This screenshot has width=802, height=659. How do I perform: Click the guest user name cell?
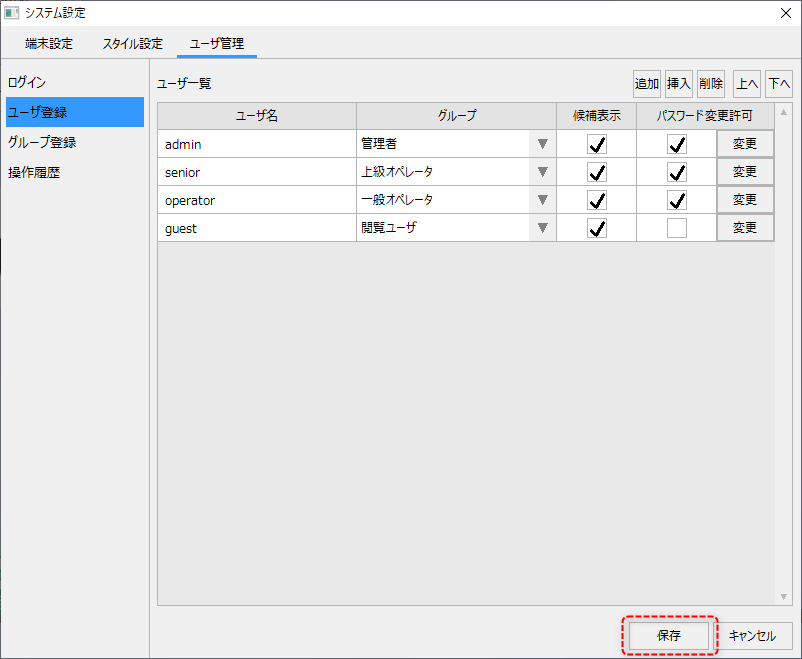tap(256, 228)
